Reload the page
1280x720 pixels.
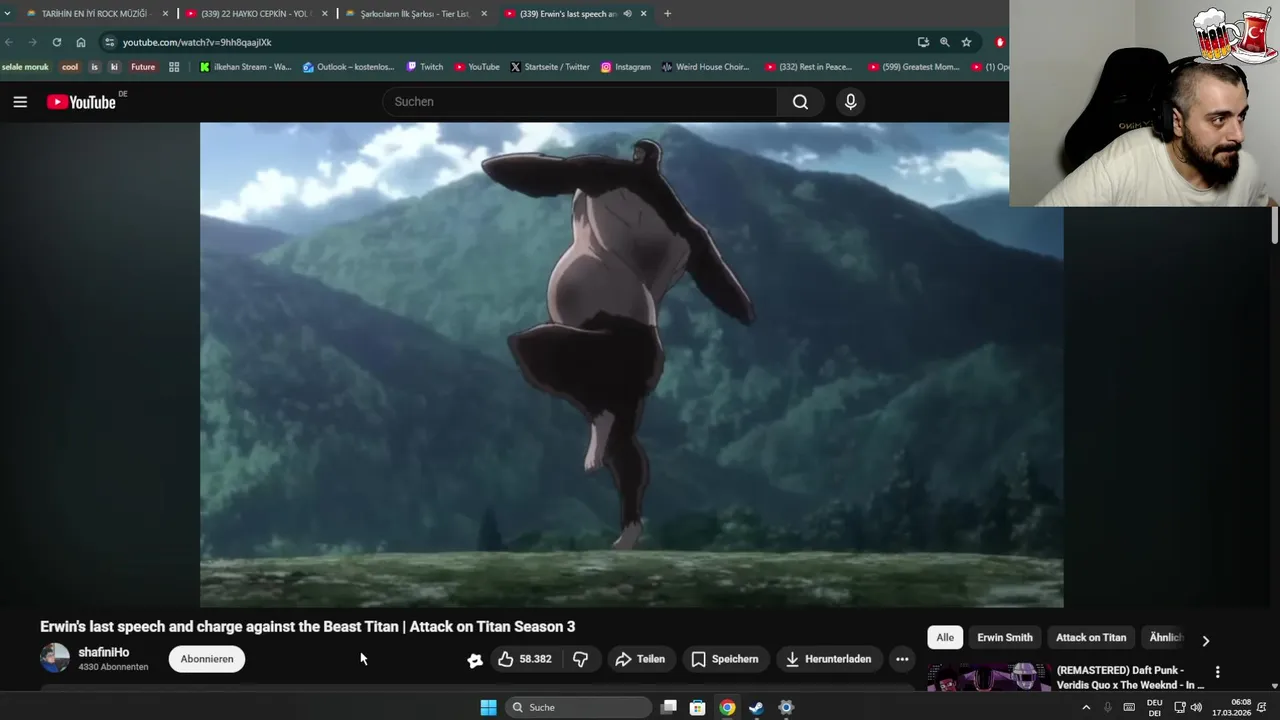click(57, 42)
